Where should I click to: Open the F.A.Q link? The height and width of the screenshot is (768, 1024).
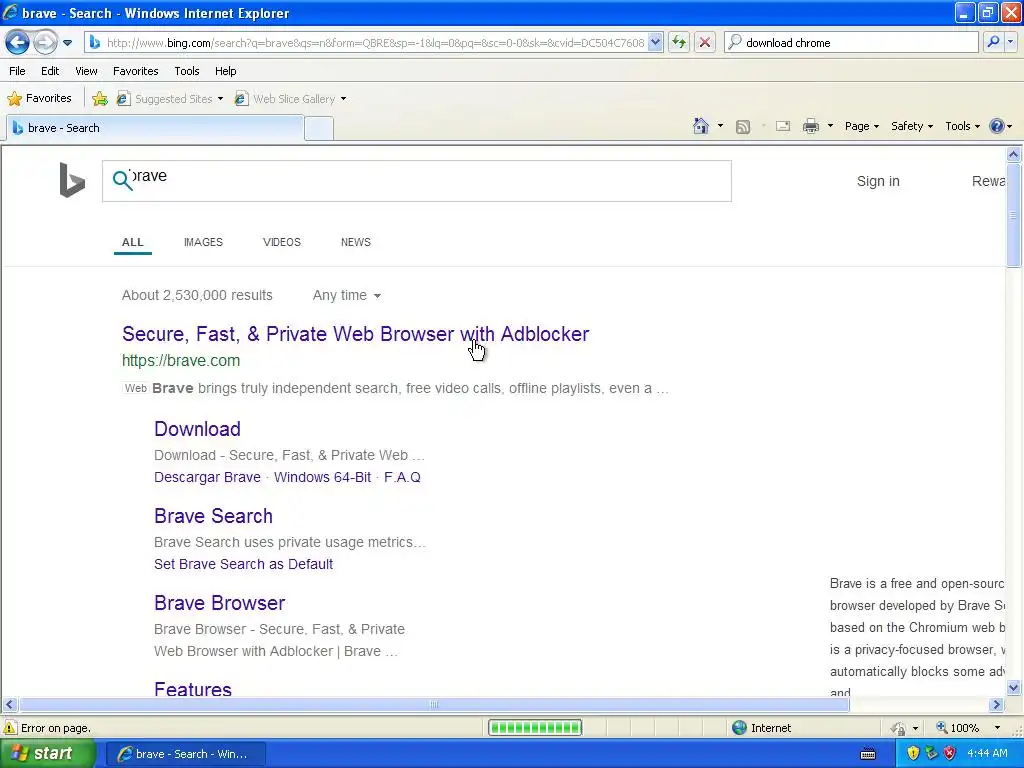[402, 477]
